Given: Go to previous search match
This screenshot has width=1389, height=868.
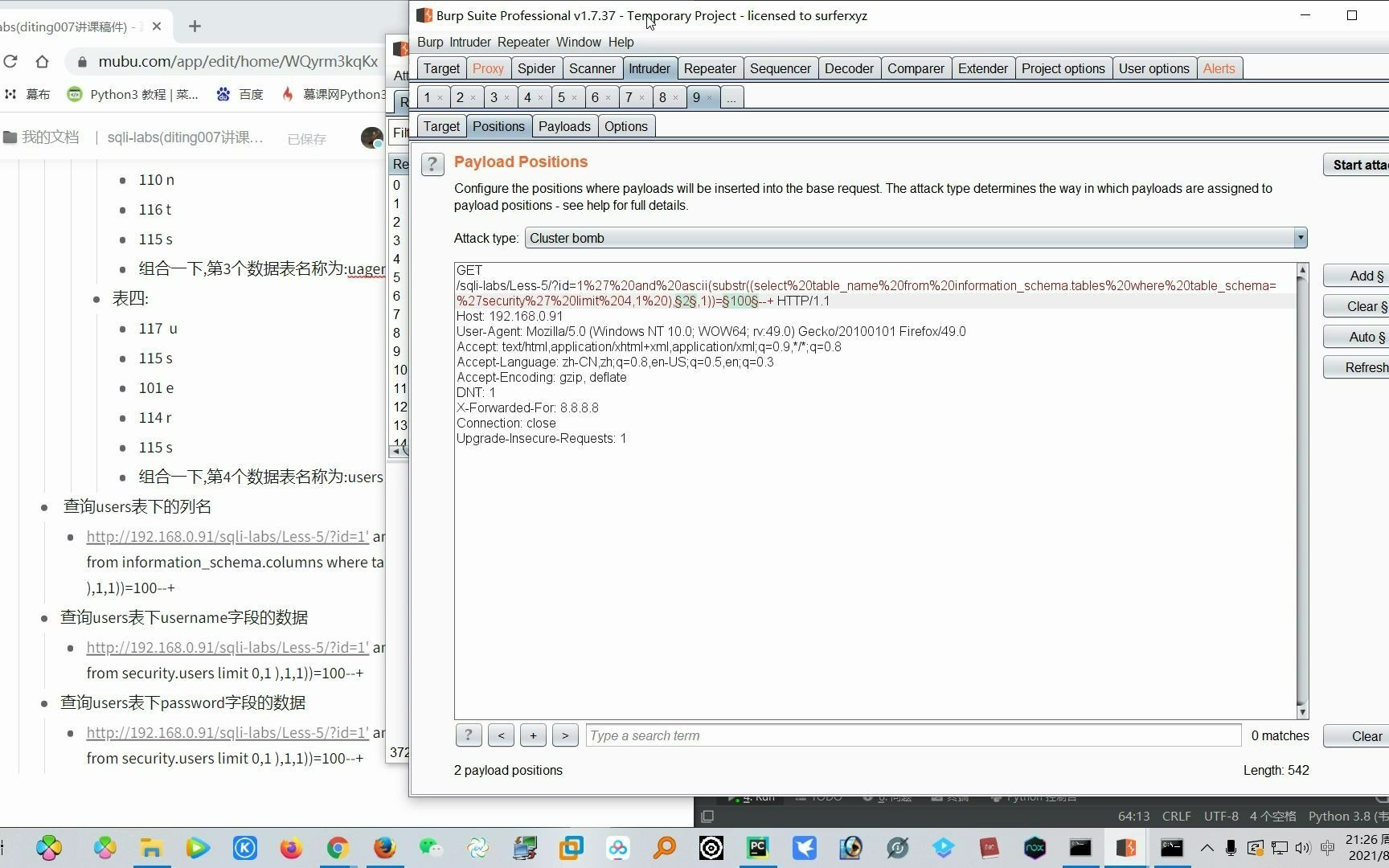Looking at the screenshot, I should 501,735.
